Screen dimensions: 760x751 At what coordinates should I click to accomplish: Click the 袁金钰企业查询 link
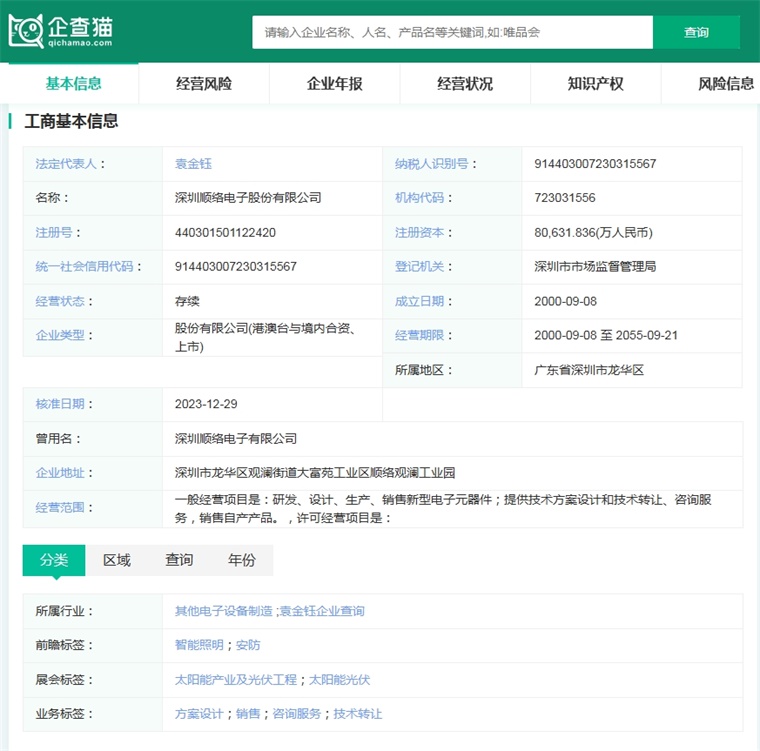(x=322, y=611)
